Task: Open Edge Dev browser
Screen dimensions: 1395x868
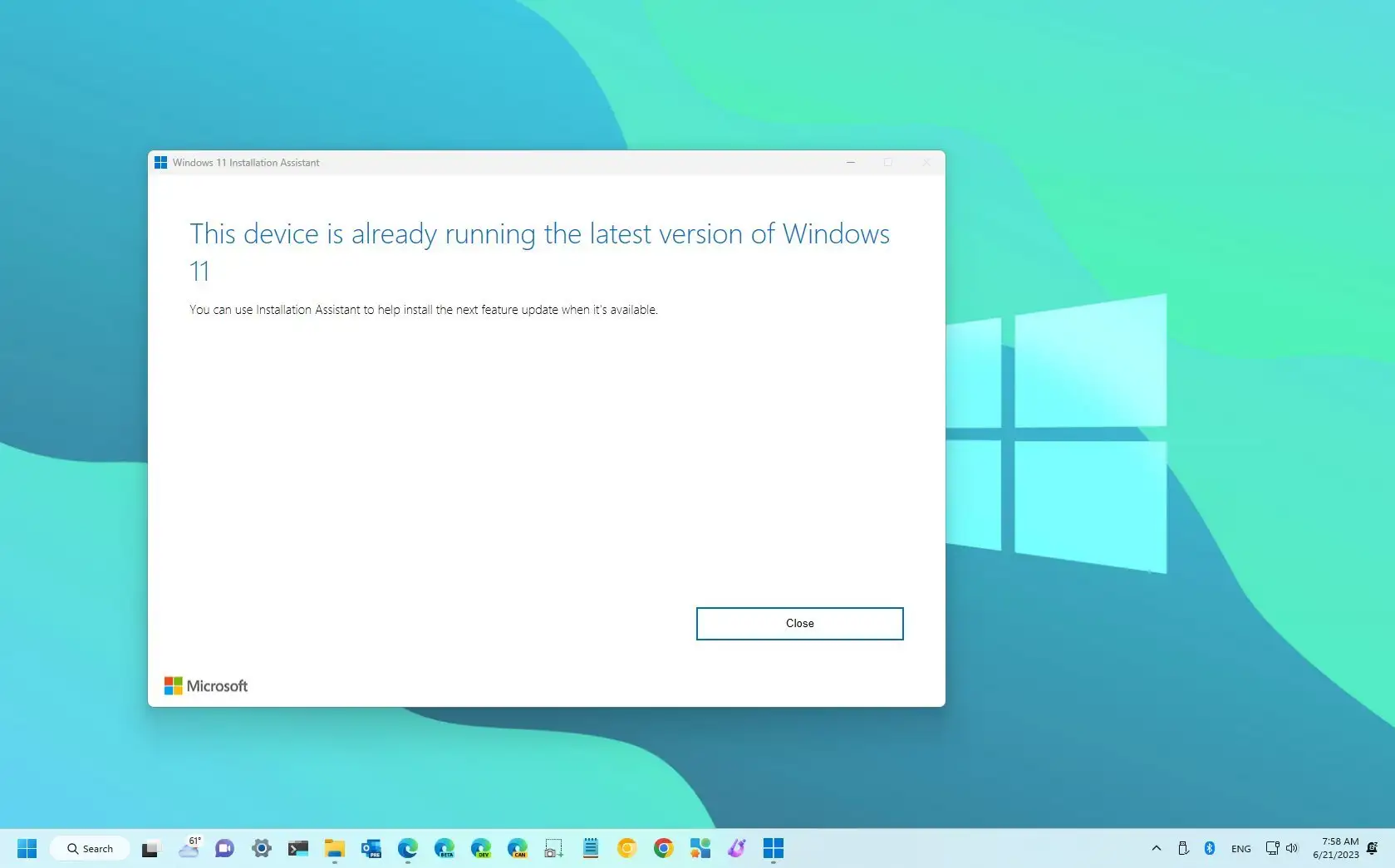Action: [481, 848]
